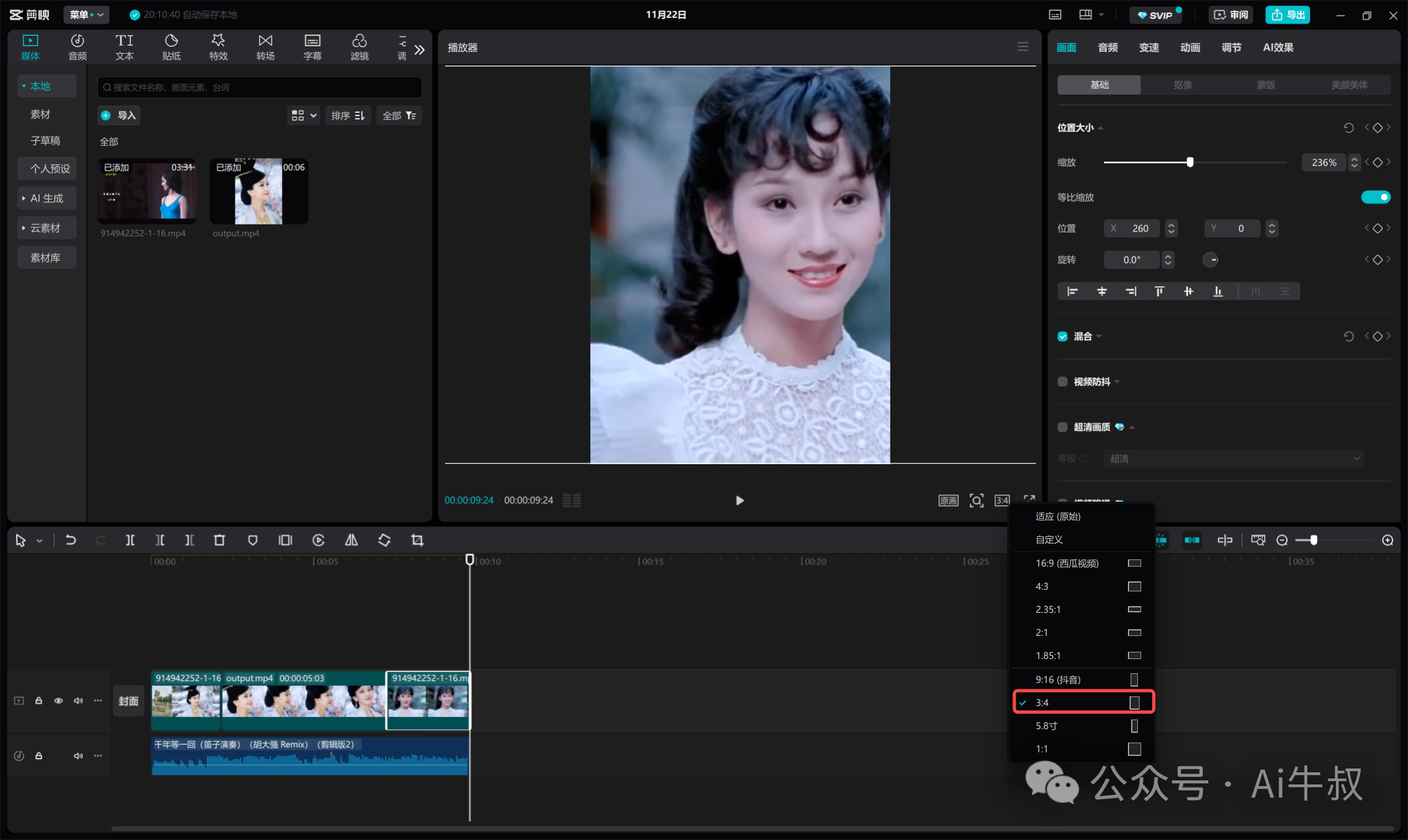Expand the AI 生成 section
1408x840 pixels.
click(x=46, y=198)
